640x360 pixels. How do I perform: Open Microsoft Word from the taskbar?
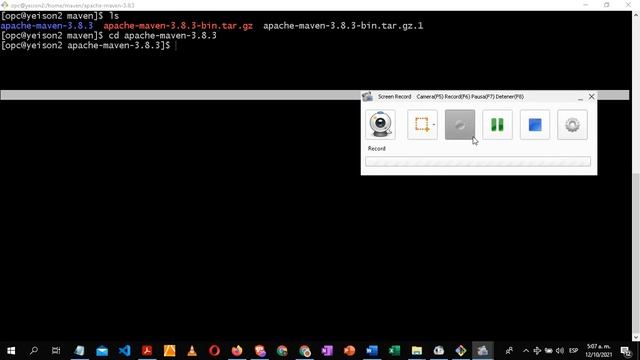(x=372, y=351)
